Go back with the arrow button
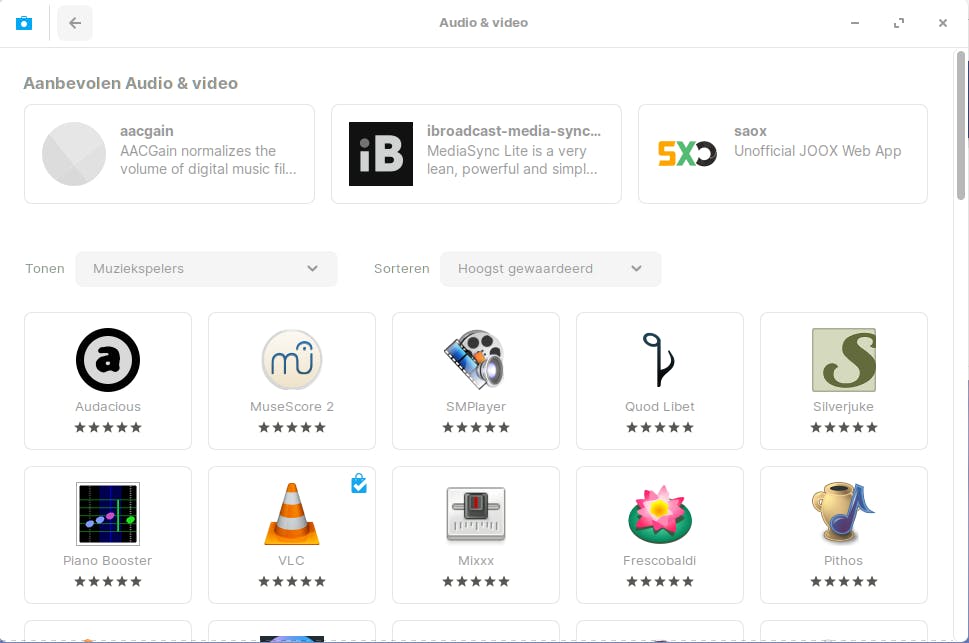The image size is (969, 643). pyautogui.click(x=75, y=23)
